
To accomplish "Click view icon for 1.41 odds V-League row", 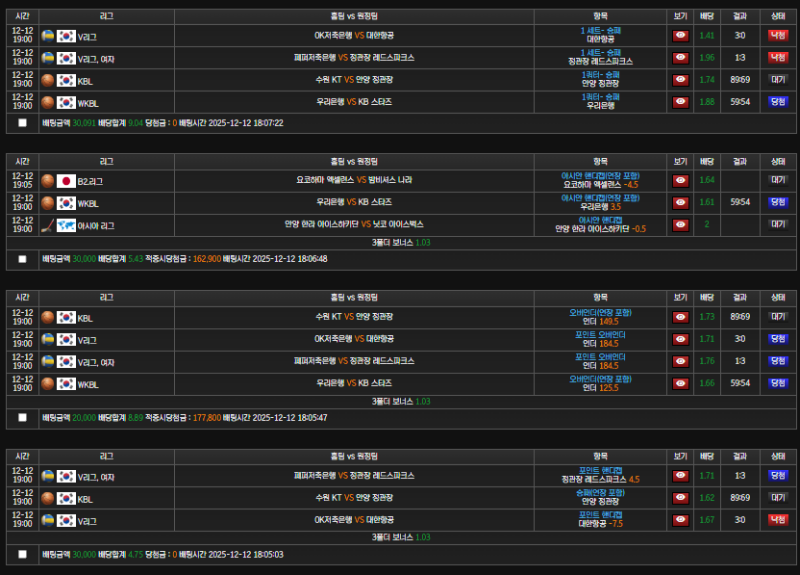I will point(680,35).
